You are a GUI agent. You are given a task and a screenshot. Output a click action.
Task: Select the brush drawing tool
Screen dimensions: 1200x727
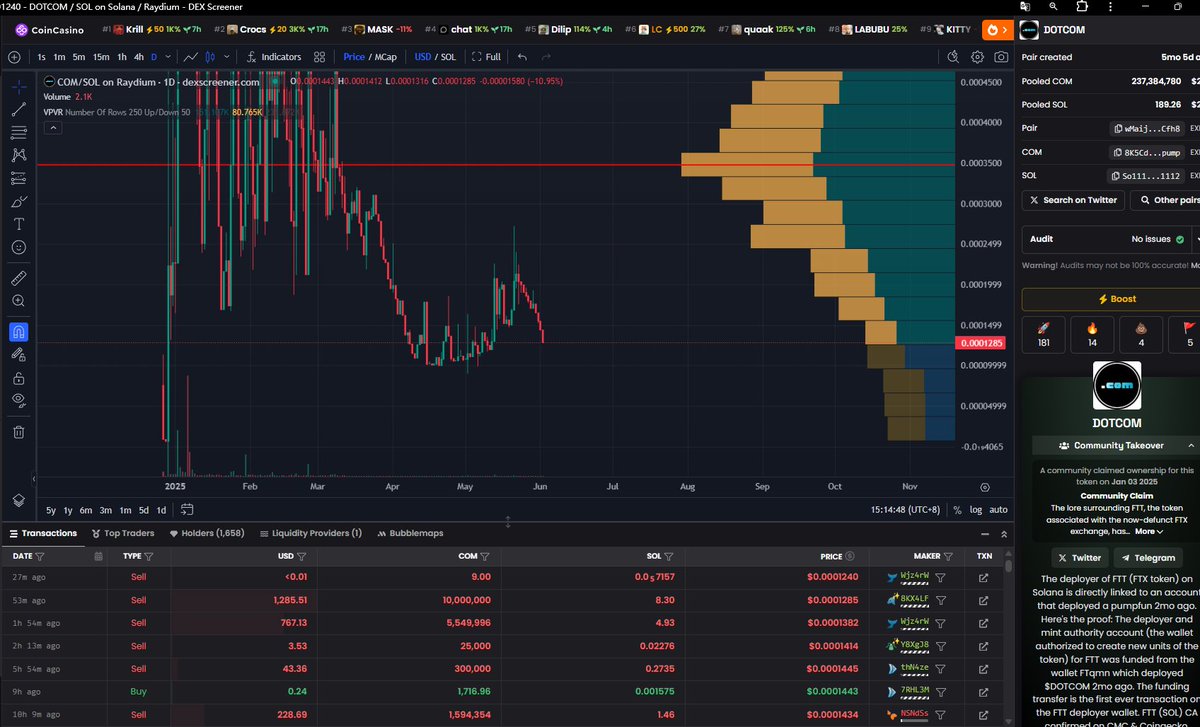click(18, 201)
